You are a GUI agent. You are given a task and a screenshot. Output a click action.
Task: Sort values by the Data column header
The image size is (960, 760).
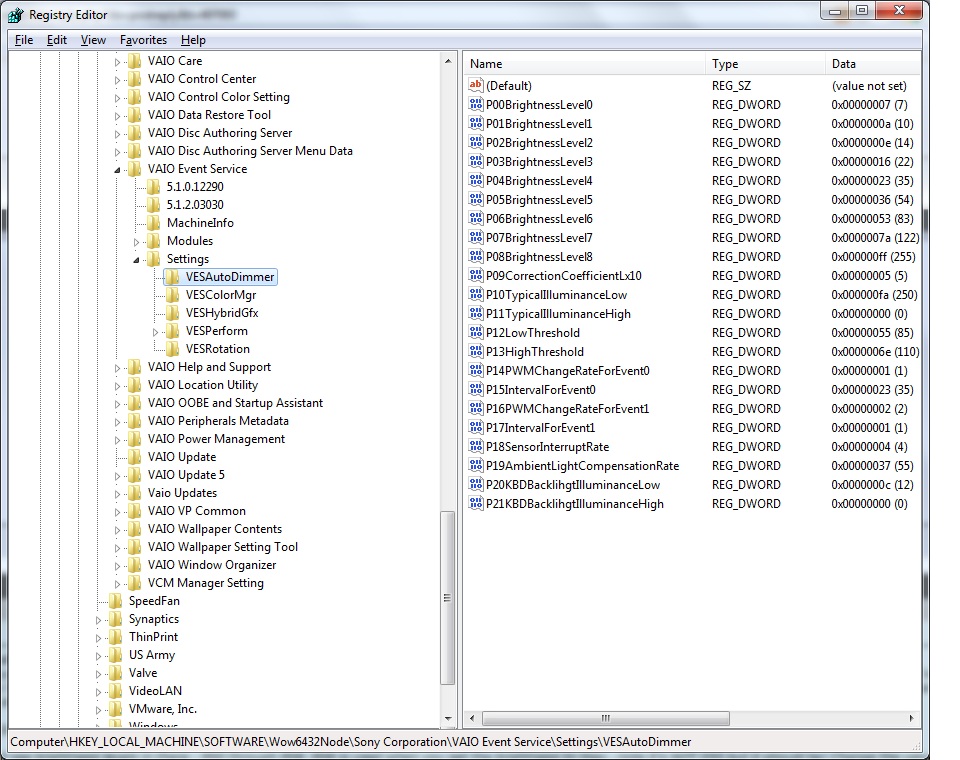pyautogui.click(x=873, y=64)
